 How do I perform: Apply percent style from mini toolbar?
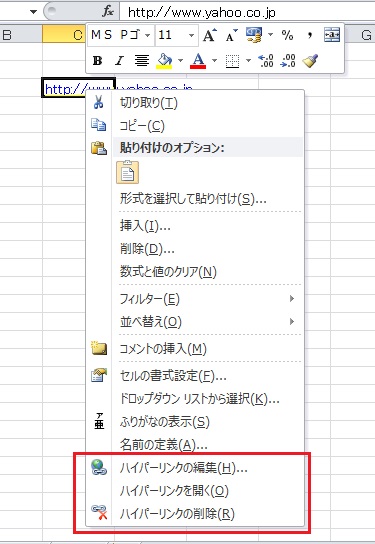pos(287,35)
